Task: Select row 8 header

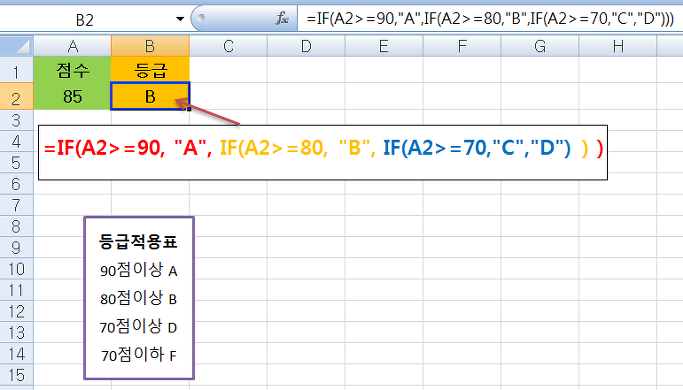Action: (x=17, y=226)
